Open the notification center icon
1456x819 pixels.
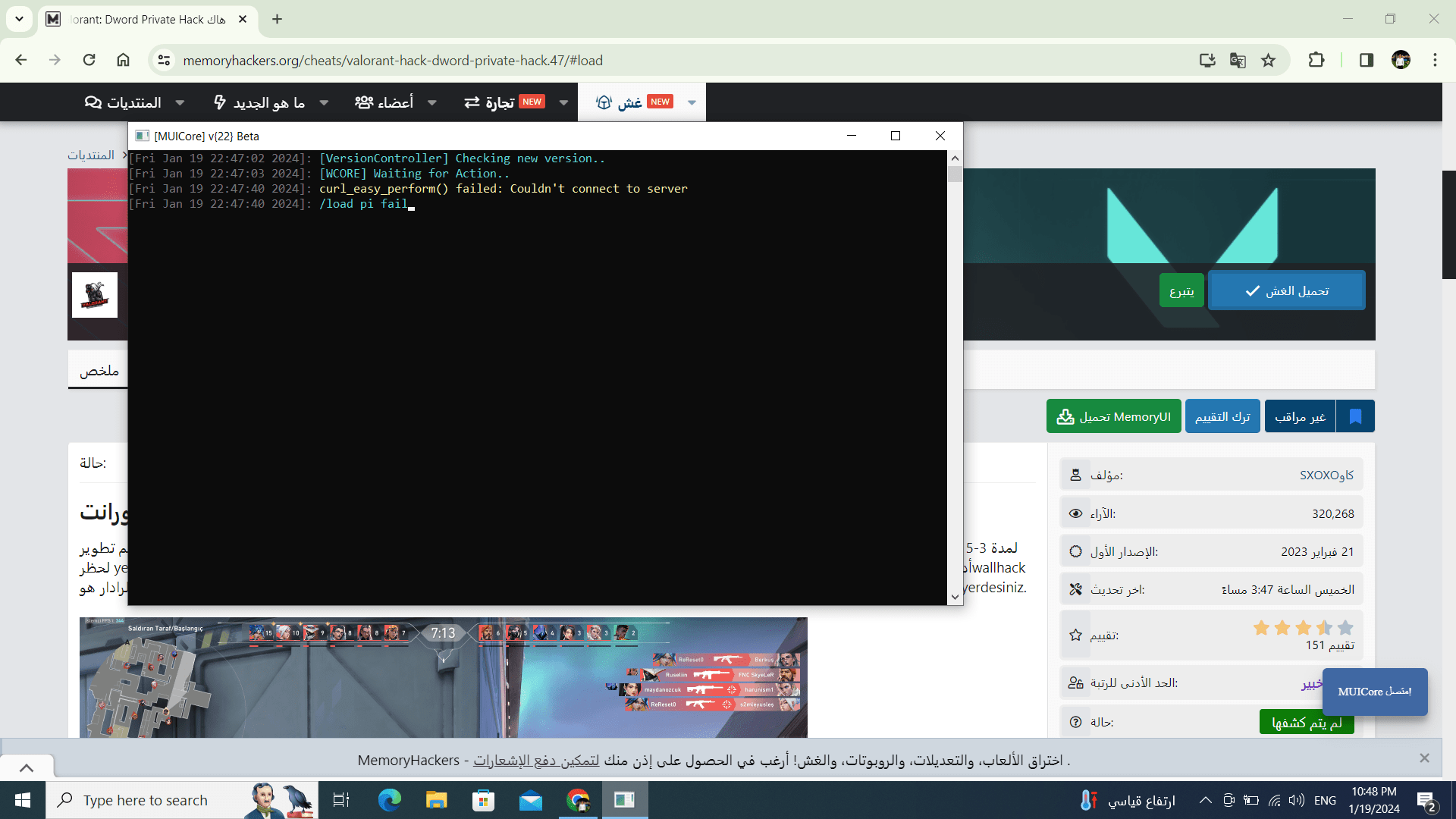click(1426, 800)
